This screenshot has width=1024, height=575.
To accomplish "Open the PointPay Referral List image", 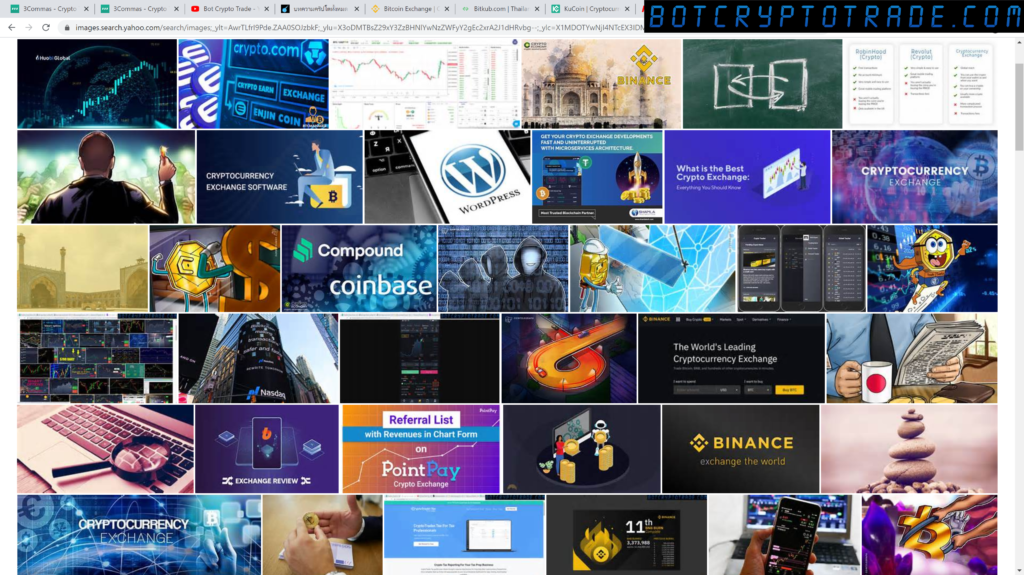I will [421, 448].
